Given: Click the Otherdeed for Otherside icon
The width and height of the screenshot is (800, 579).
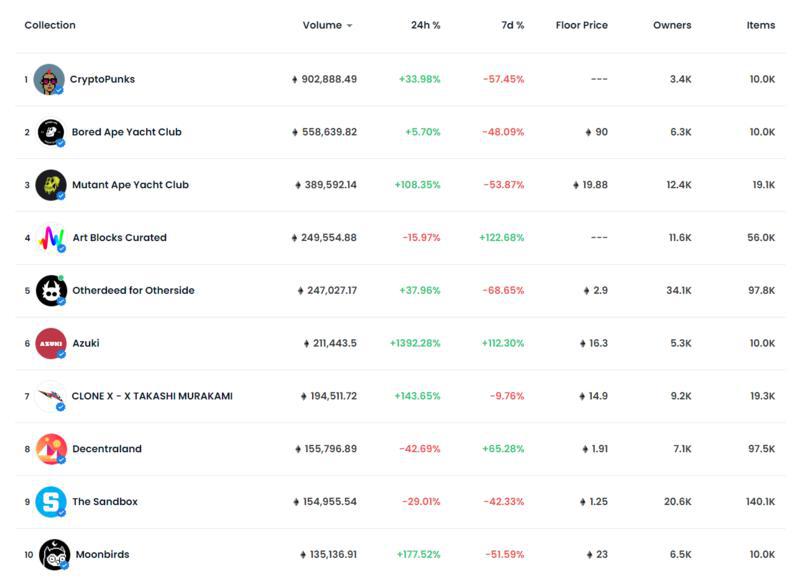Looking at the screenshot, I should [x=51, y=291].
